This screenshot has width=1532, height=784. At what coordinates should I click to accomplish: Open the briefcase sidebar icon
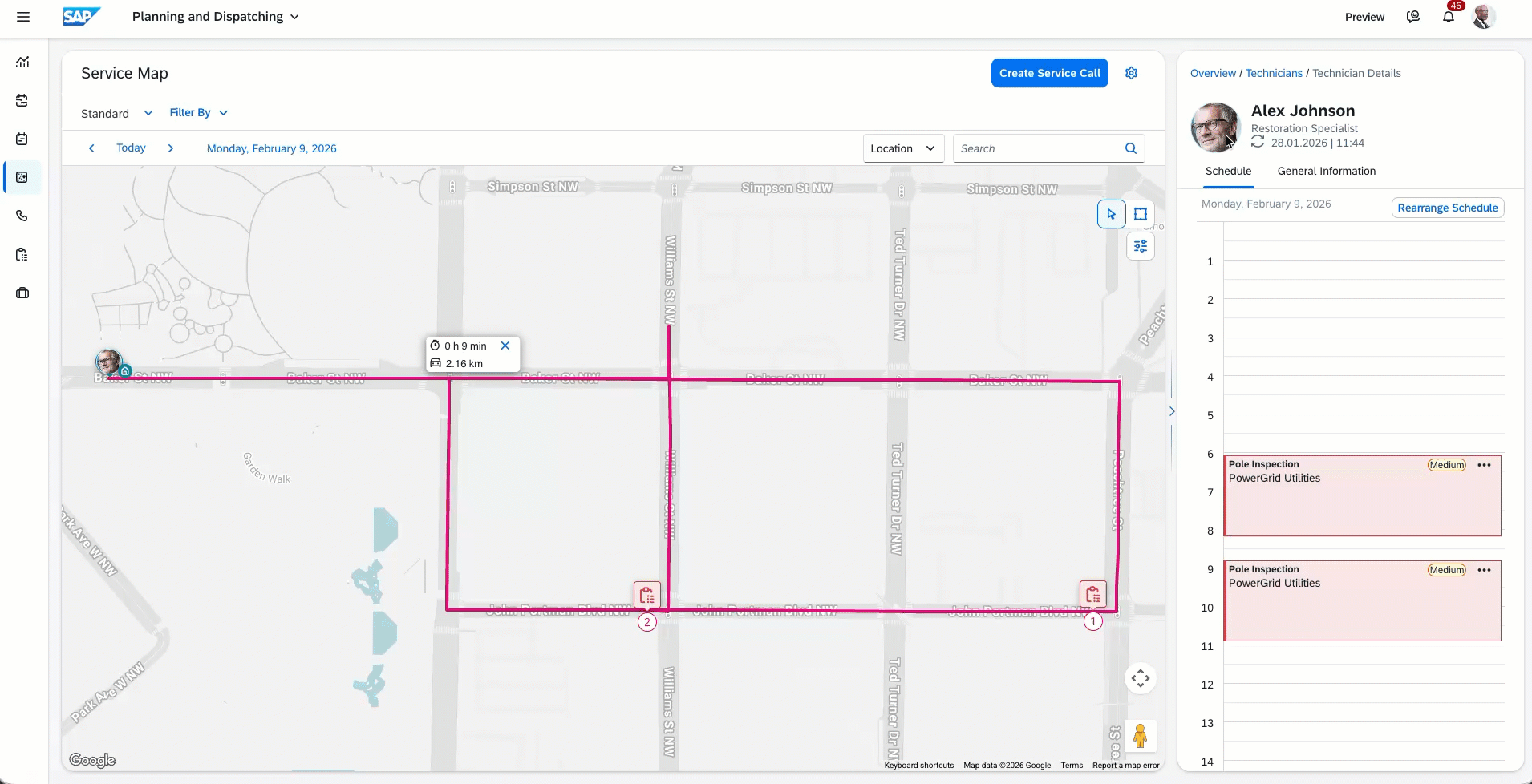[x=22, y=293]
